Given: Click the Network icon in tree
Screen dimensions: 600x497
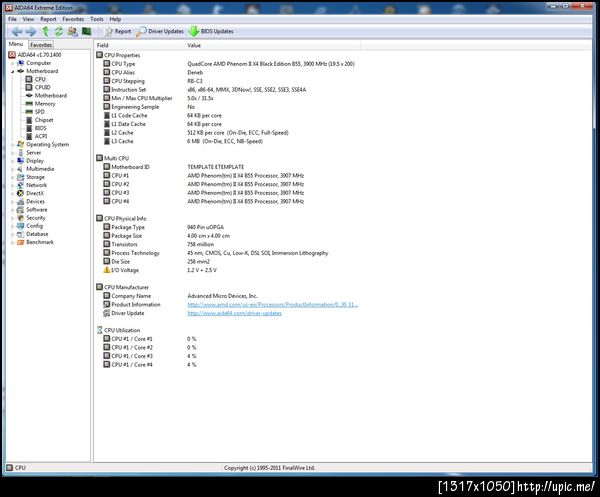Looking at the screenshot, I should click(x=21, y=185).
